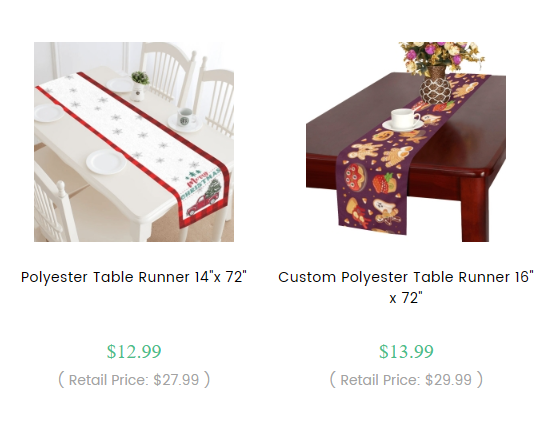Open the Christmas table runner product image
Image resolution: width=545 pixels, height=427 pixels.
[x=134, y=142]
